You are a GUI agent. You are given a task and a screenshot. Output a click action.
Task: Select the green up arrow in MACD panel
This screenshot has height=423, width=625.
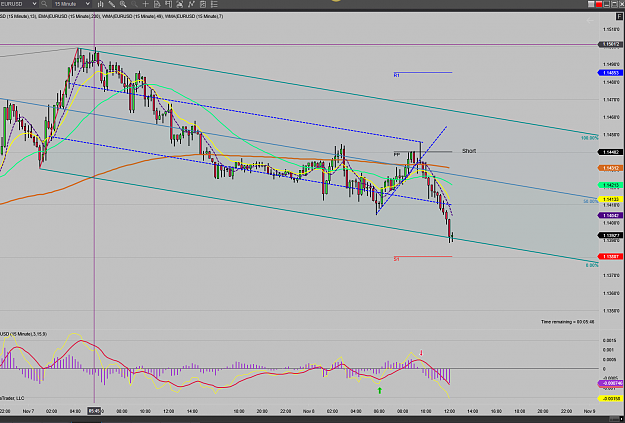click(x=379, y=390)
